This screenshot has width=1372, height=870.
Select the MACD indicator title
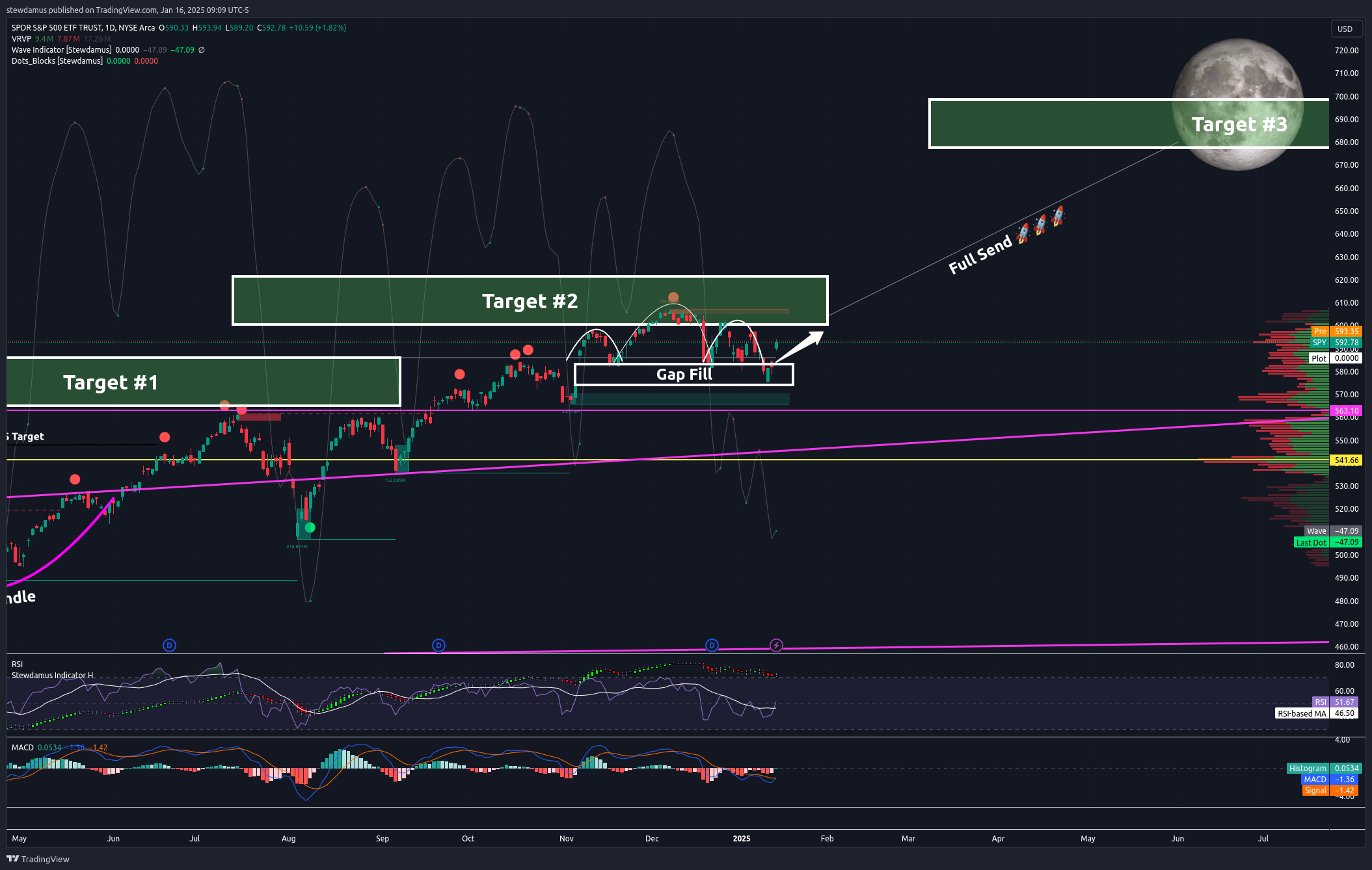pos(23,748)
